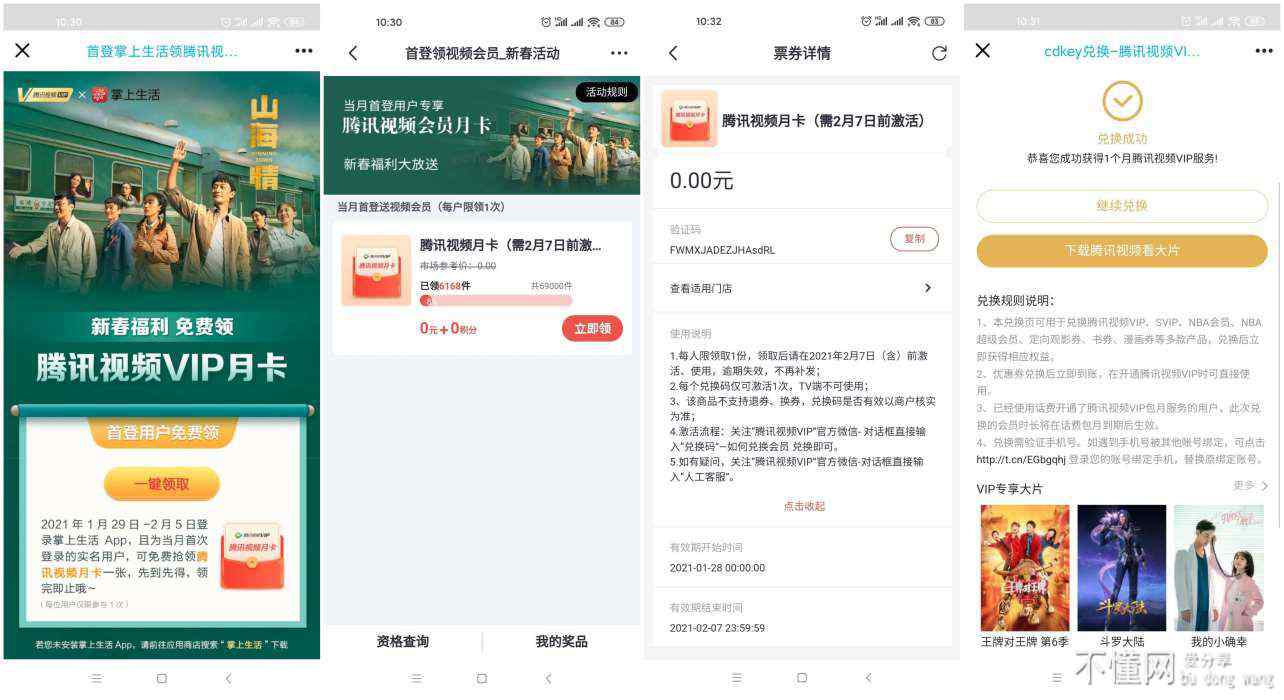Open the 资格查询 tab

coord(403,641)
